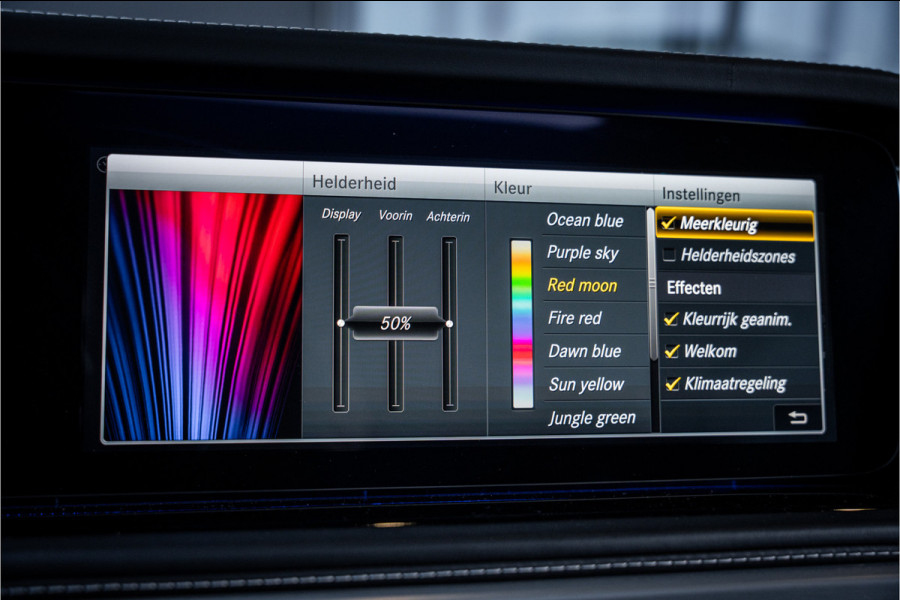Toggle the Klimaatregeling effect checkbox
The height and width of the screenshot is (600, 900).
pos(673,383)
